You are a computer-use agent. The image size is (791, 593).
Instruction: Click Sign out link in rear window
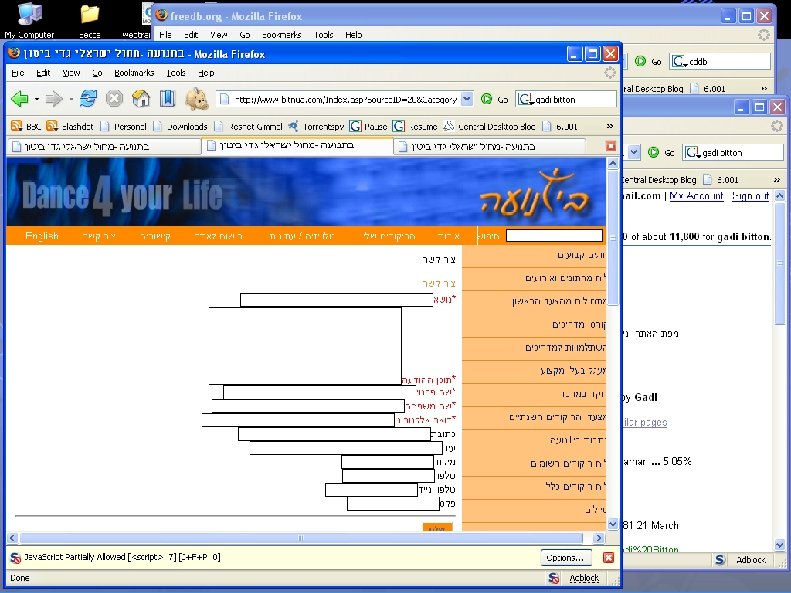pyautogui.click(x=750, y=196)
